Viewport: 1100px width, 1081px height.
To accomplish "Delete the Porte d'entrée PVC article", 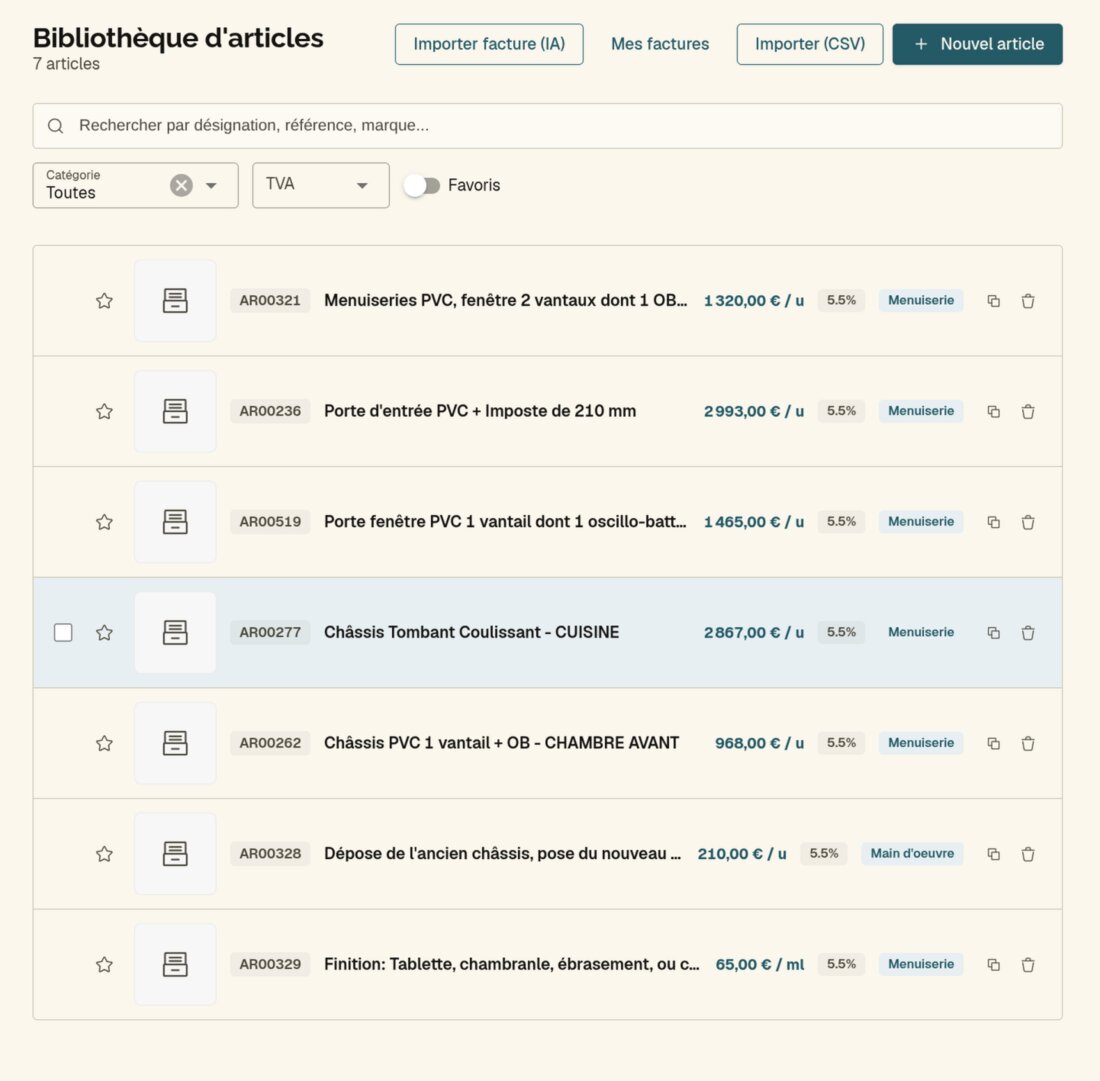I will tap(1028, 412).
